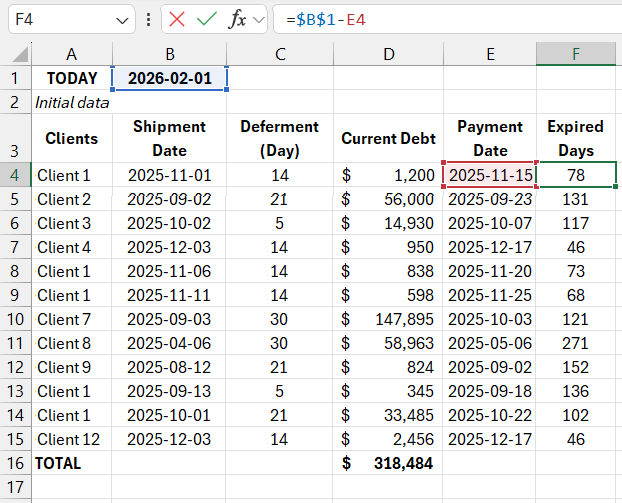Image resolution: width=622 pixels, height=503 pixels.
Task: Click the Current Debt header cell
Action: [388, 138]
